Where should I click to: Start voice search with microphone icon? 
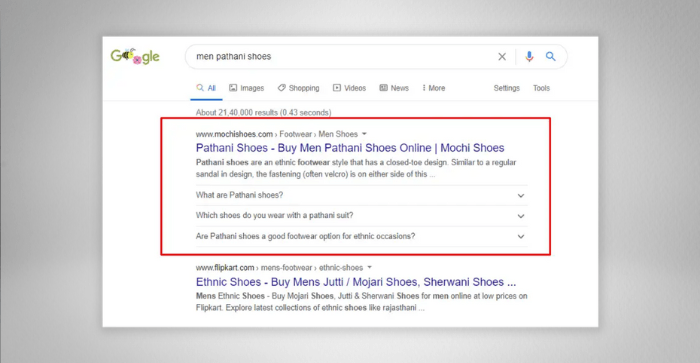(529, 57)
